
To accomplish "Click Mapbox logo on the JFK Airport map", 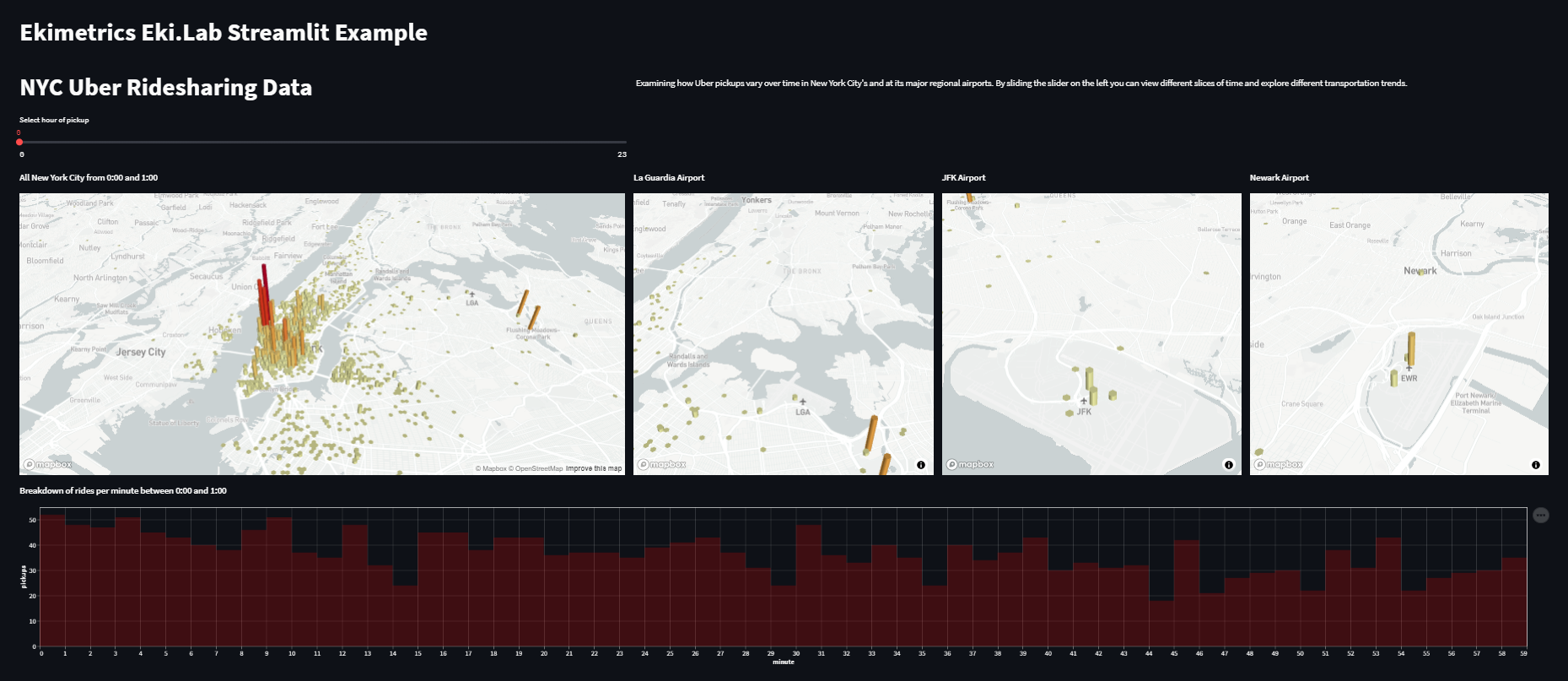I will pyautogui.click(x=970, y=464).
